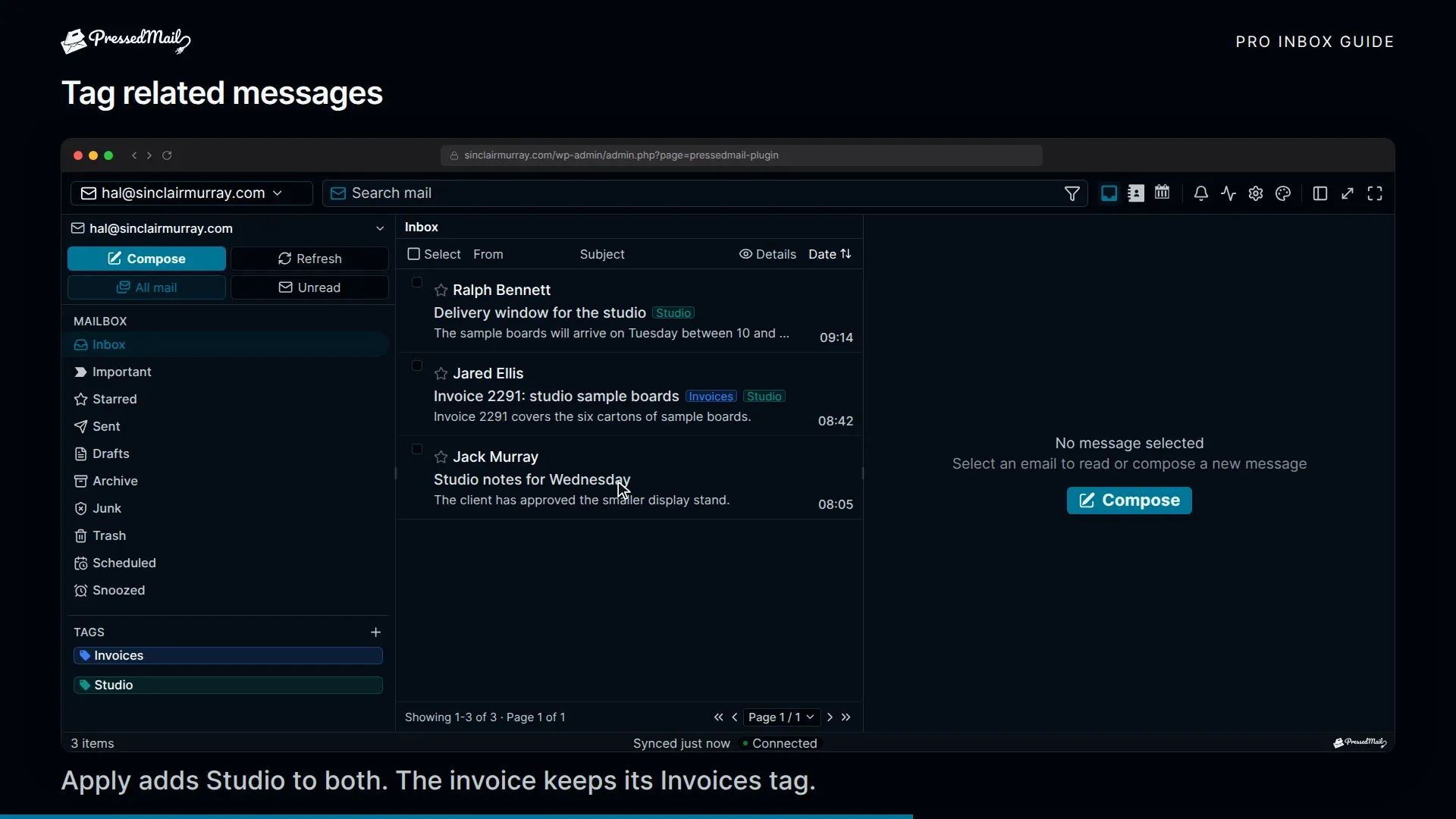Star the Jack Murray message
The height and width of the screenshot is (819, 1456).
click(441, 457)
